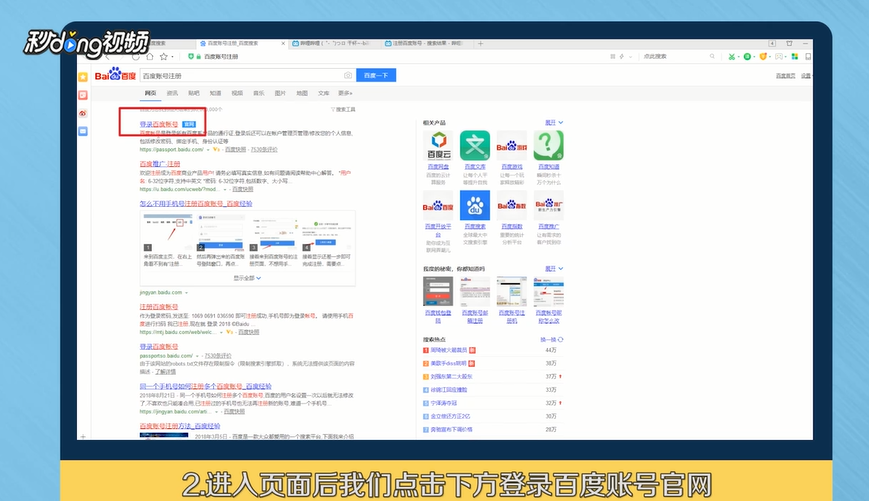Screen dimensions: 869x501
Task: Open hot search item ranked 2
Action: (x=449, y=364)
